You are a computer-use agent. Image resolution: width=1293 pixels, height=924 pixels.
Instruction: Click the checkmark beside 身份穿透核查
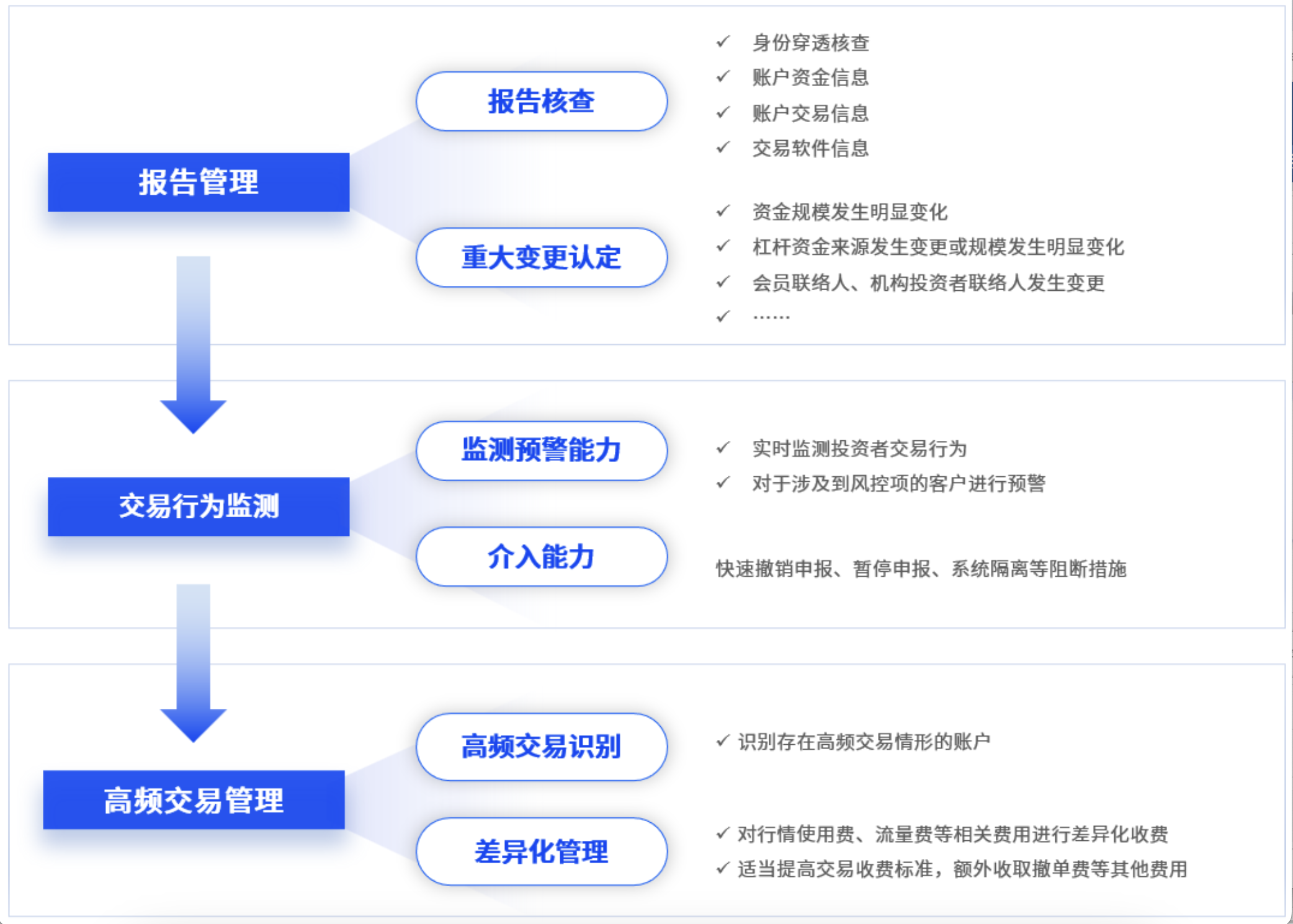(x=723, y=42)
